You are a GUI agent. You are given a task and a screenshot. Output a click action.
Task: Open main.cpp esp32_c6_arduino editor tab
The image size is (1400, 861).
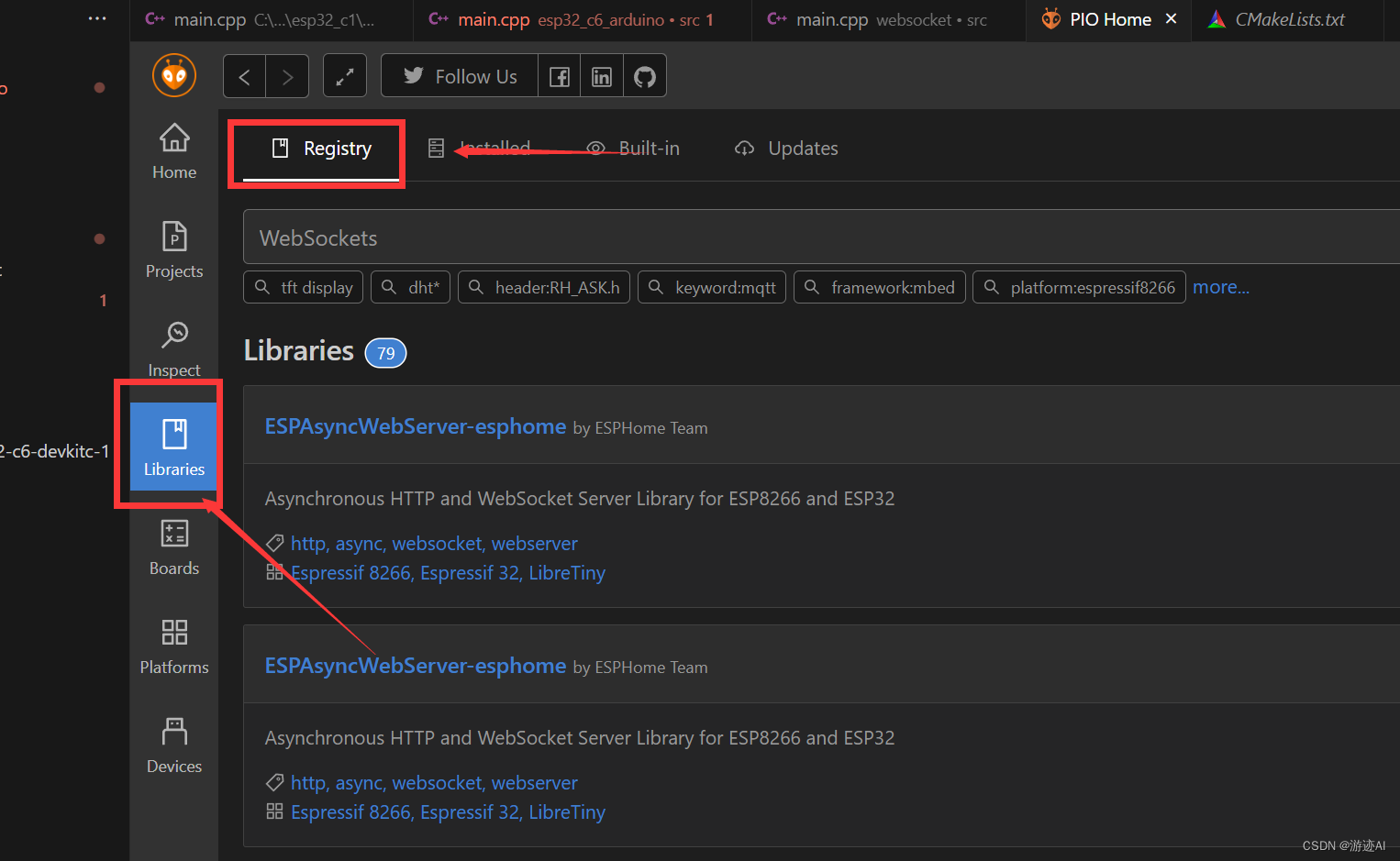coord(583,19)
